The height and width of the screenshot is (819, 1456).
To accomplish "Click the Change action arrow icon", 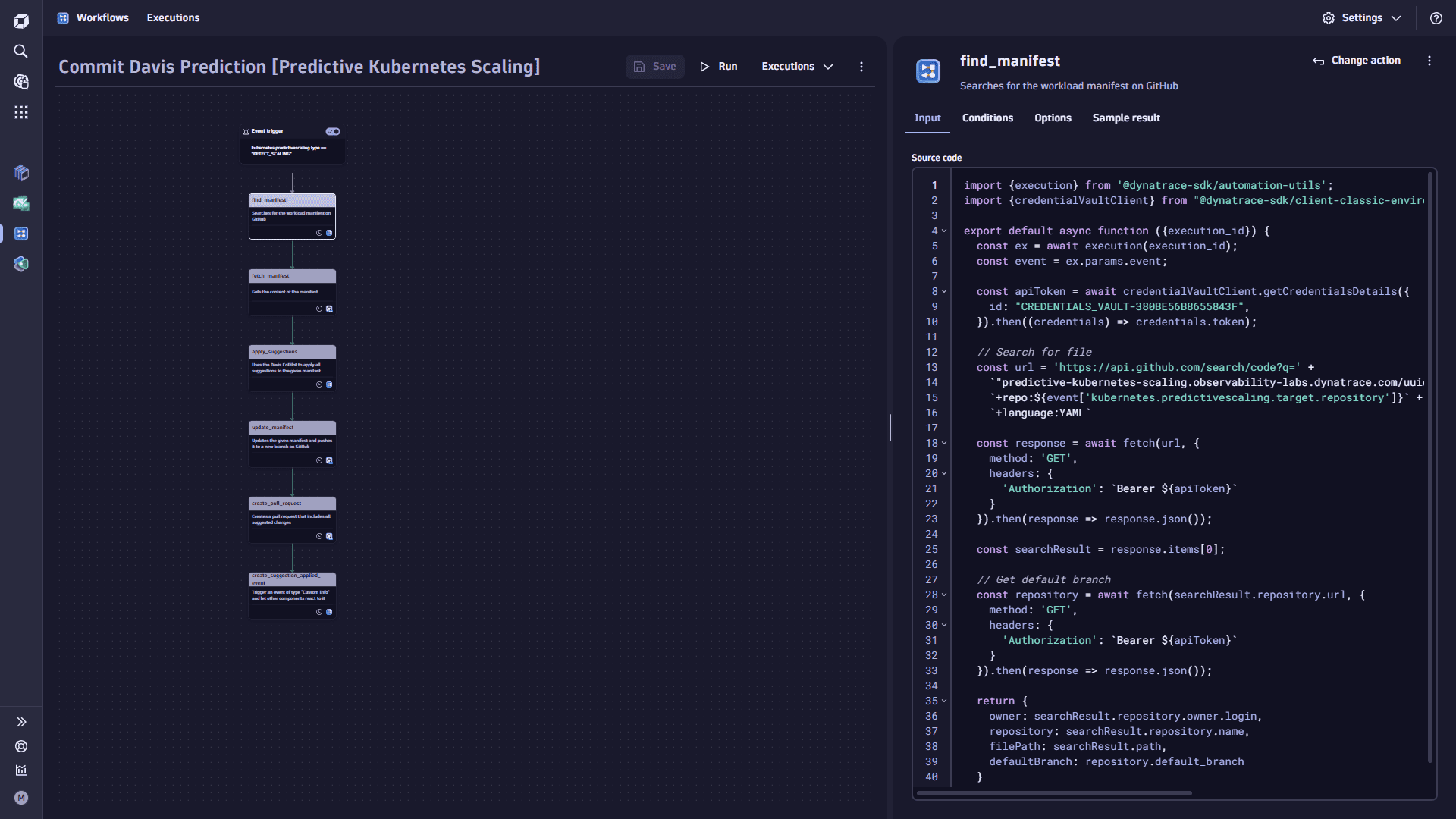I will pyautogui.click(x=1318, y=62).
